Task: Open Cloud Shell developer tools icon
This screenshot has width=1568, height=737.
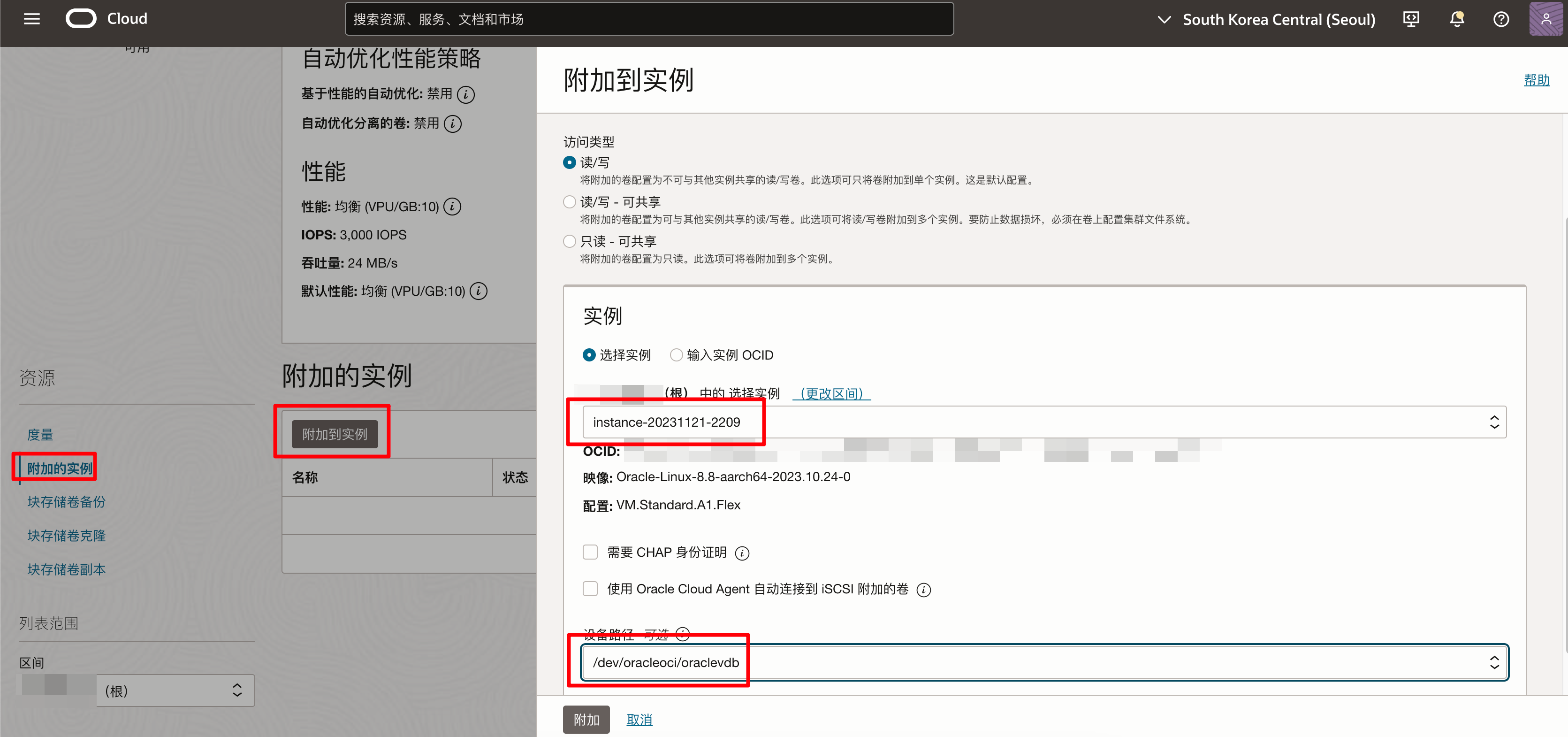Action: coord(1411,19)
